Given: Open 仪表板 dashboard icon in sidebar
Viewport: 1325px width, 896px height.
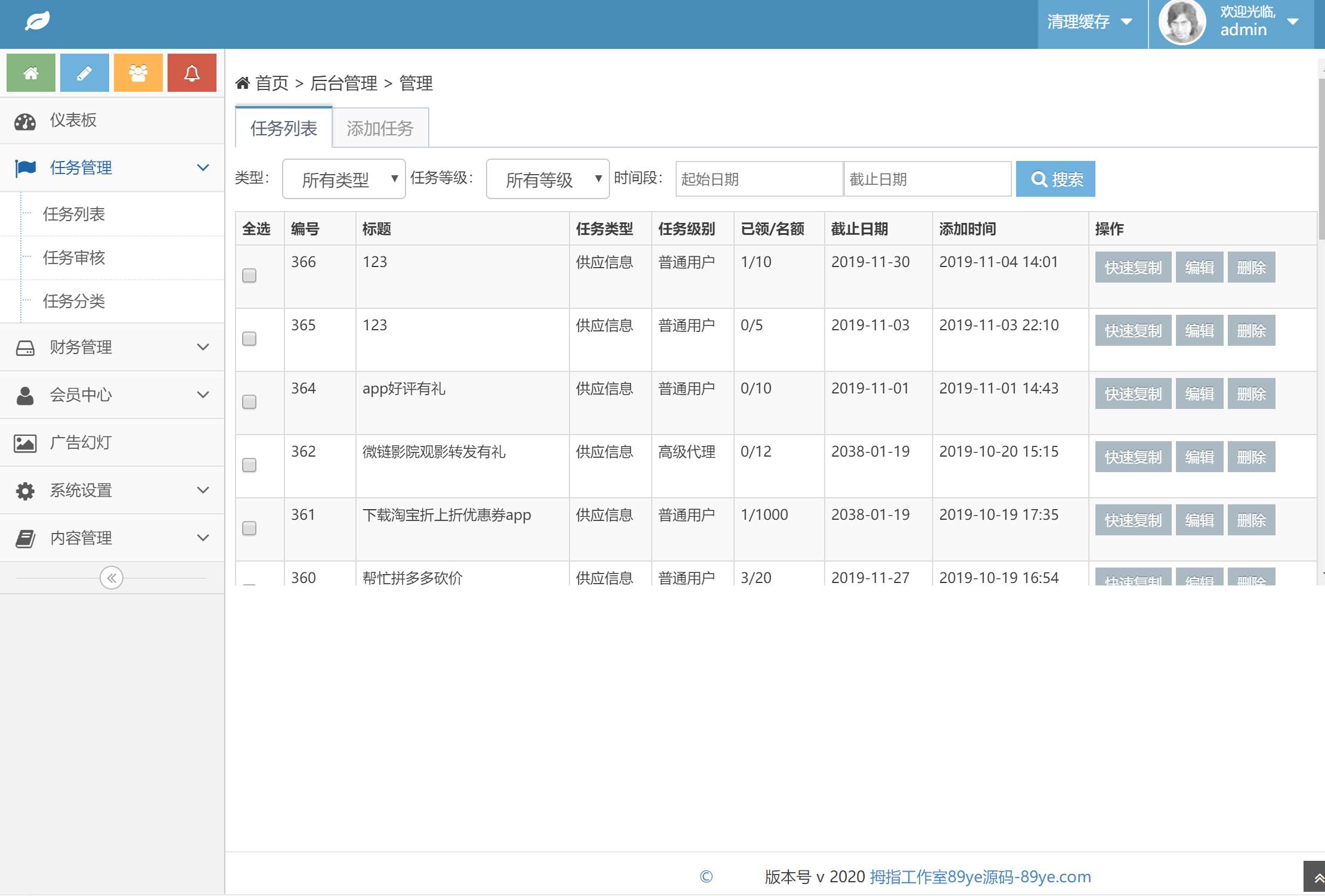Looking at the screenshot, I should pos(25,121).
